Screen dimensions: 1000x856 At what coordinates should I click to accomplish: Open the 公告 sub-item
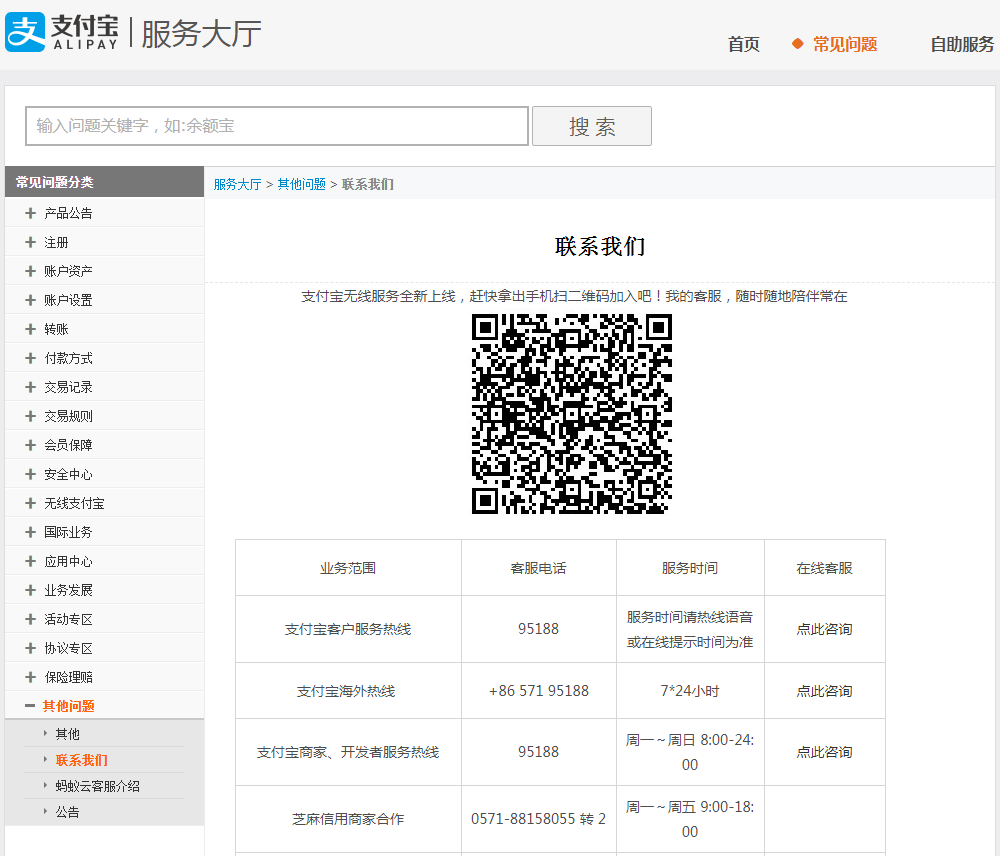click(x=68, y=812)
